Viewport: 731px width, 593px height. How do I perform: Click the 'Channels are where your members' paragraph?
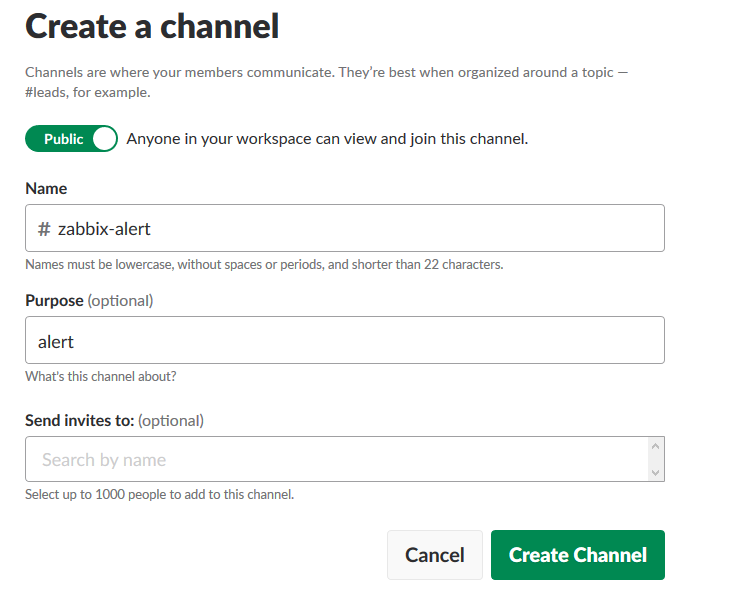326,82
